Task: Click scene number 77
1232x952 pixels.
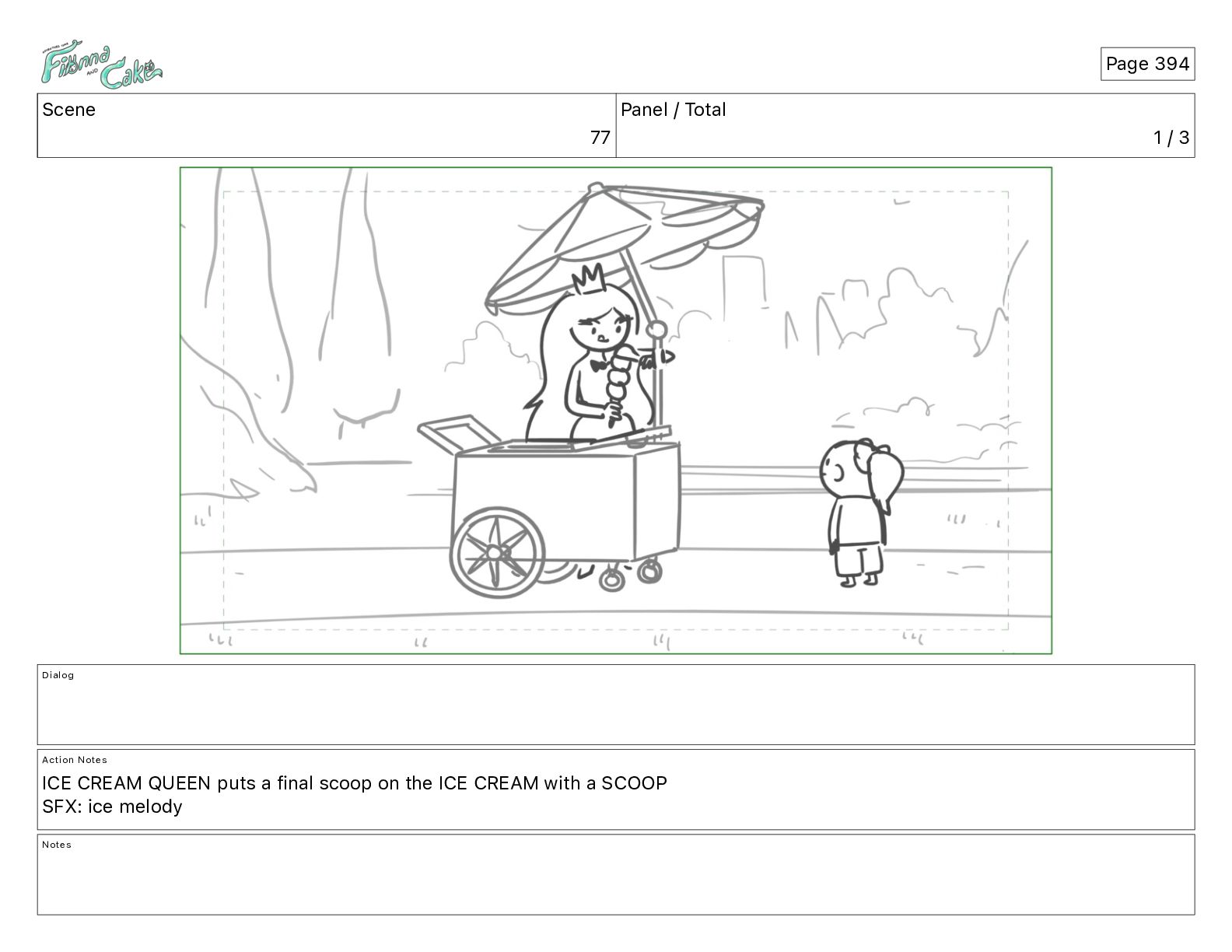Action: (x=600, y=138)
